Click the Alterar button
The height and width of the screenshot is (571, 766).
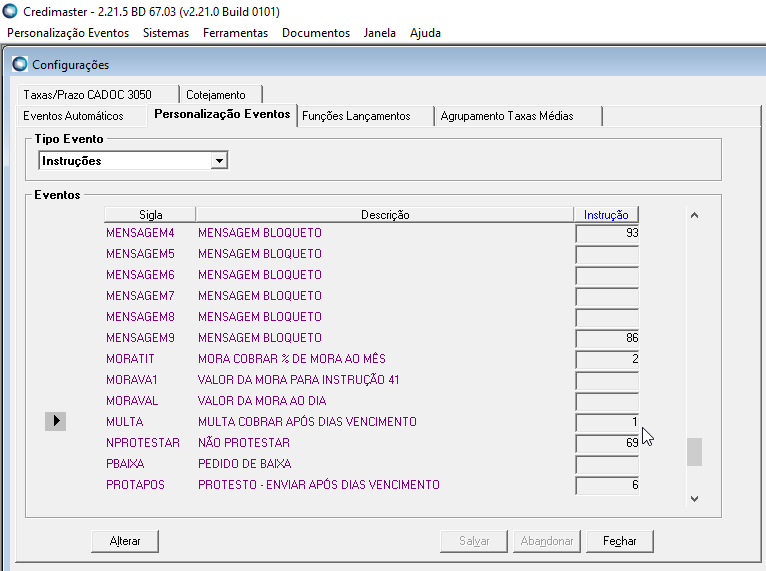click(125, 541)
